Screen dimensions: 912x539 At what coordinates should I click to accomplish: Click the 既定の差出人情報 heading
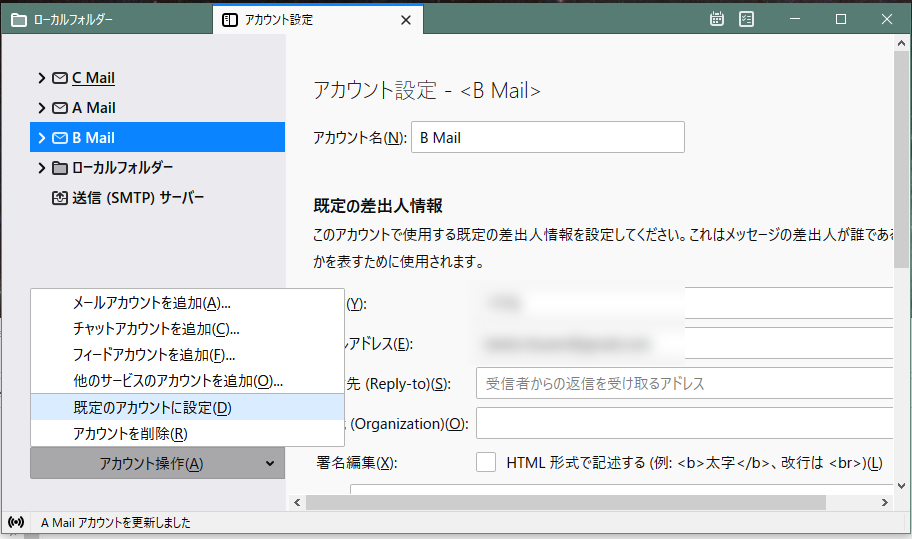(377, 206)
